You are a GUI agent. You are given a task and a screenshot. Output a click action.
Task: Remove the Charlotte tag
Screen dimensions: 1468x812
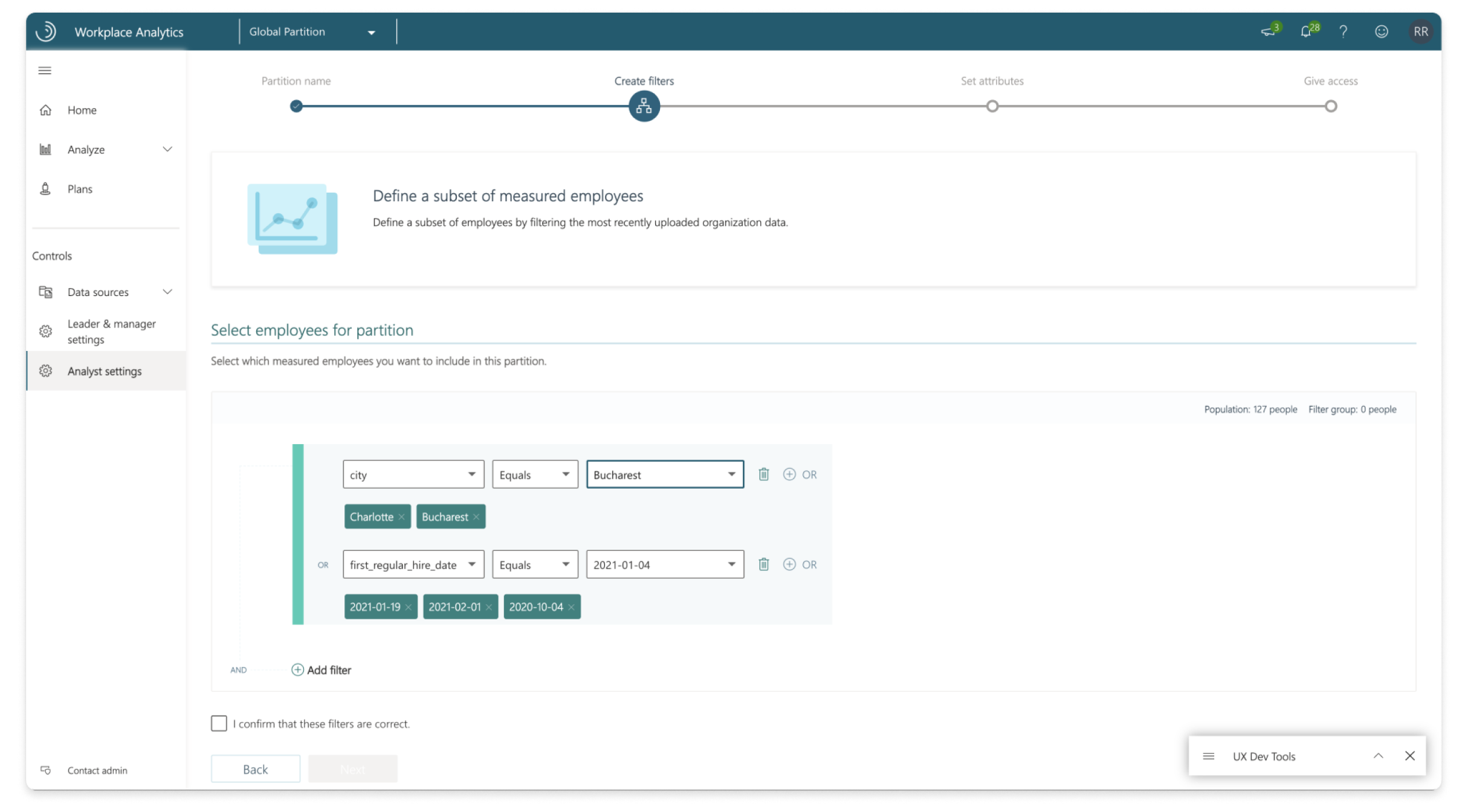point(401,517)
